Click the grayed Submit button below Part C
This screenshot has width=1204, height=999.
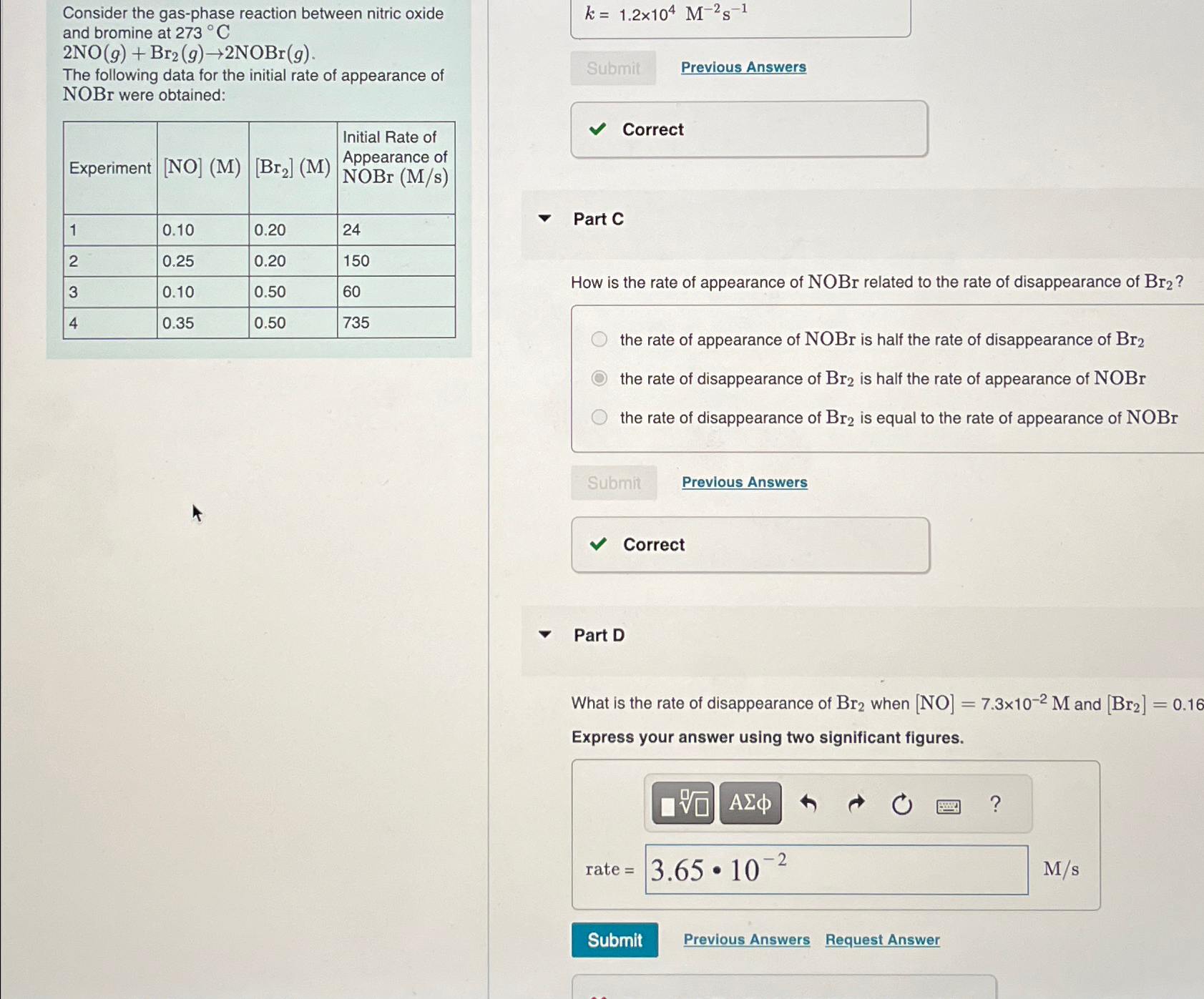click(x=614, y=483)
